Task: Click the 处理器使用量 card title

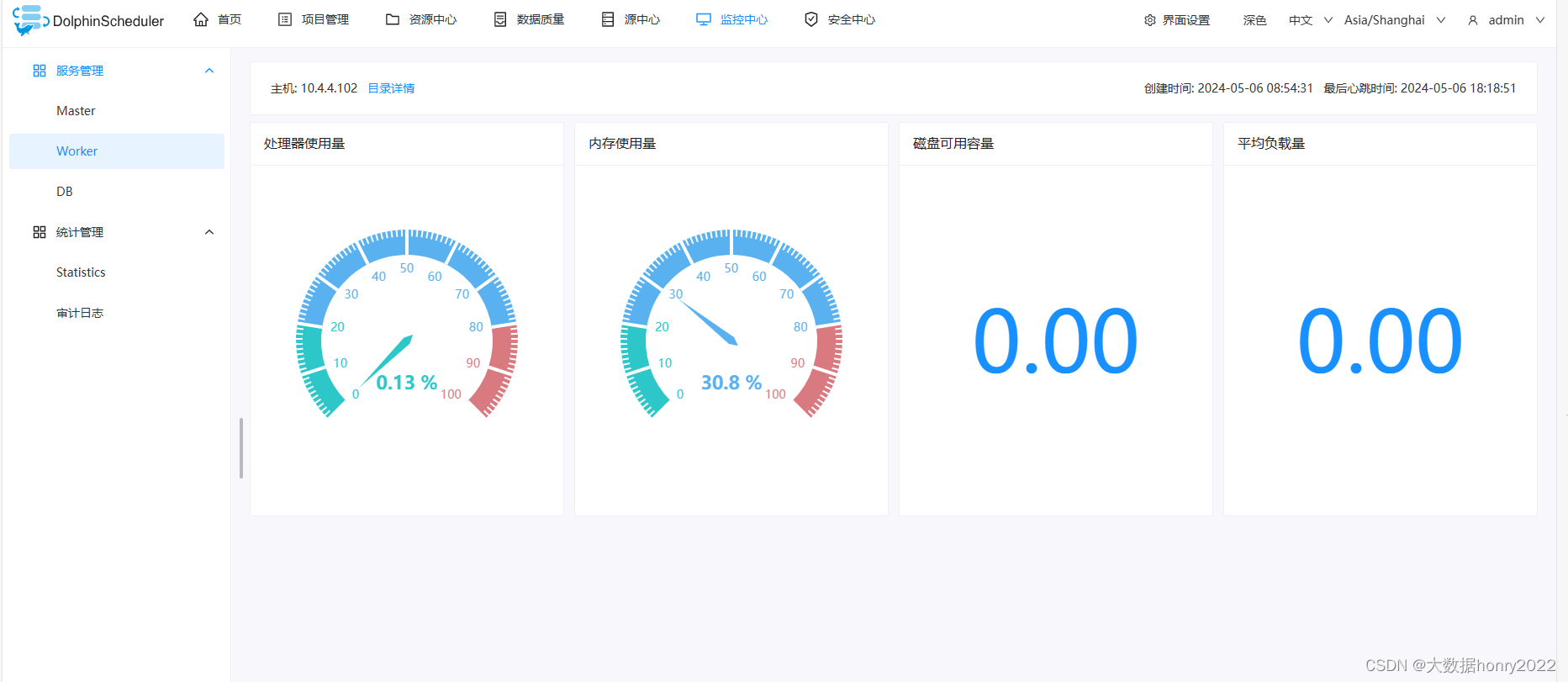Action: pos(304,144)
